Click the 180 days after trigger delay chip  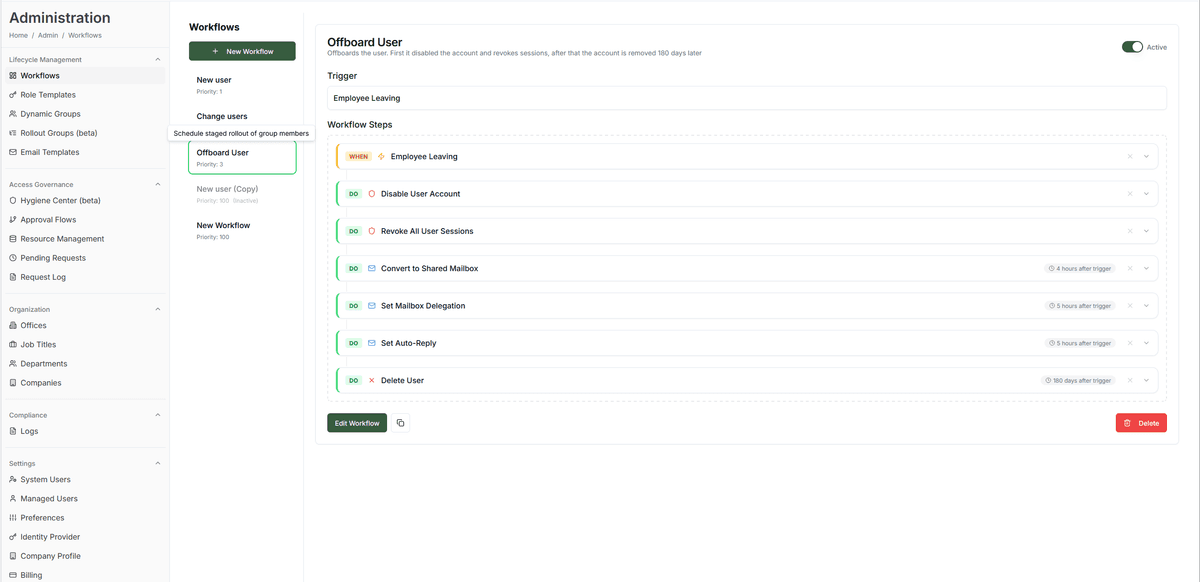[x=1078, y=380]
